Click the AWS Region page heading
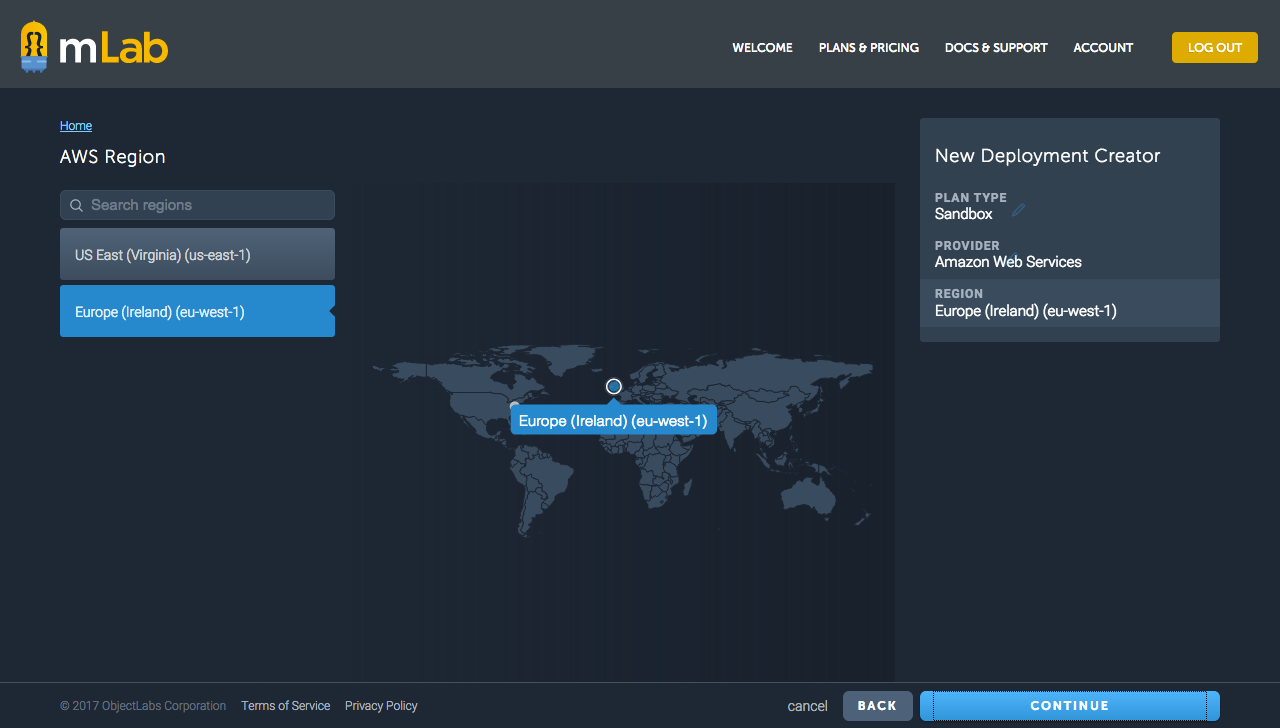This screenshot has width=1280, height=728. click(113, 157)
